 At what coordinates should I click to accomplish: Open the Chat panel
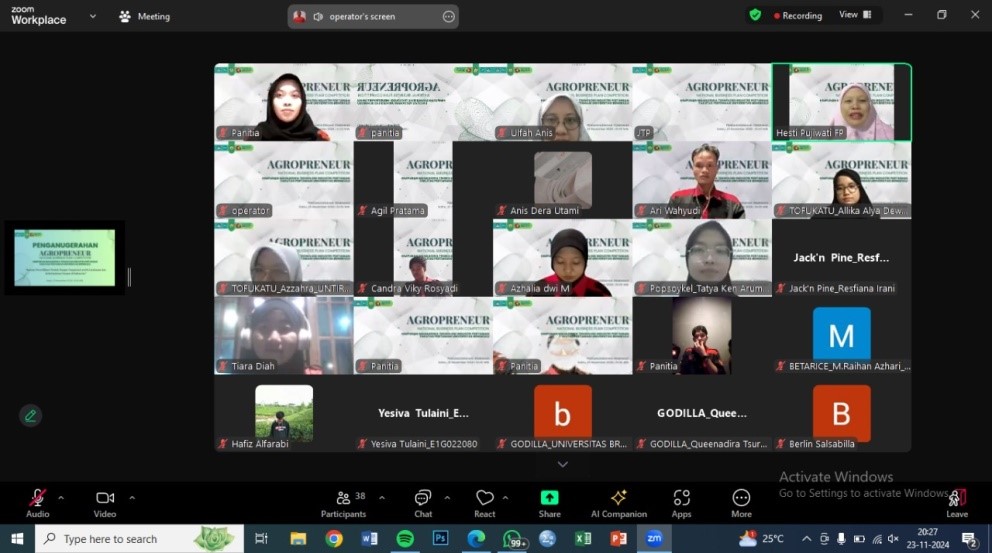(x=423, y=504)
